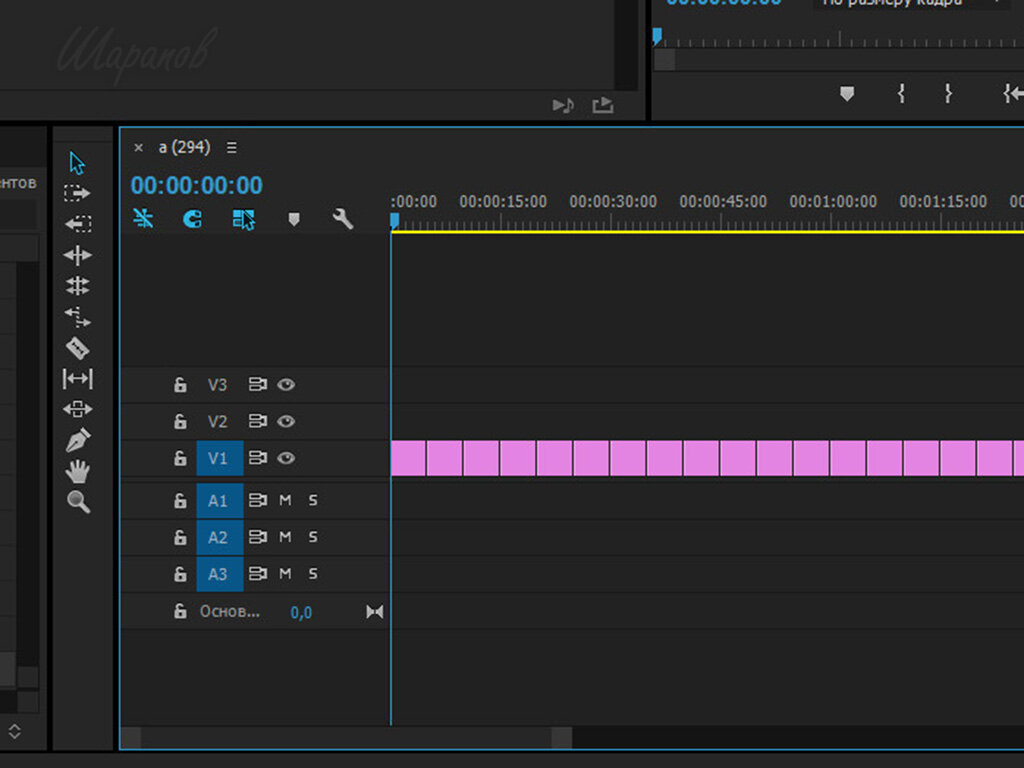This screenshot has height=768, width=1024.
Task: Solo track A1
Action: pyautogui.click(x=313, y=500)
